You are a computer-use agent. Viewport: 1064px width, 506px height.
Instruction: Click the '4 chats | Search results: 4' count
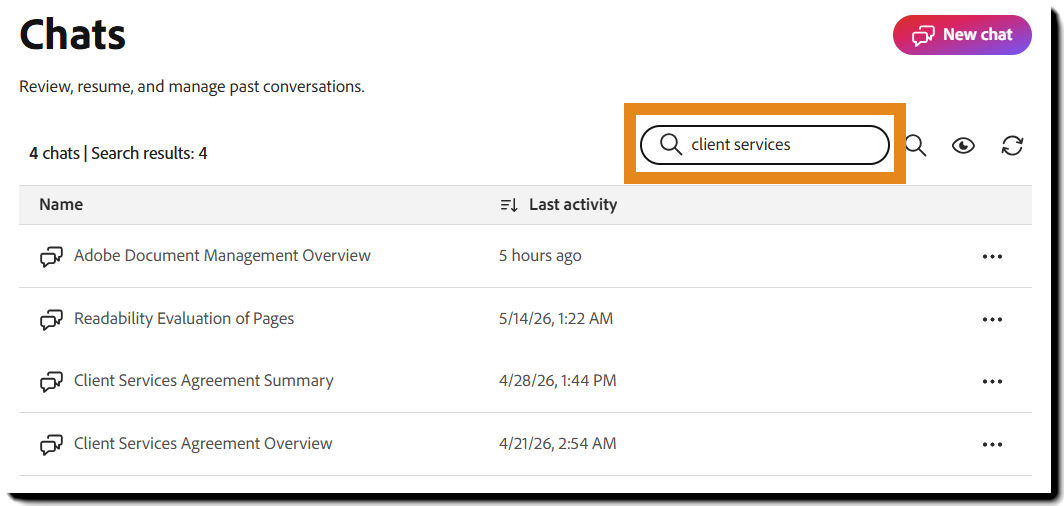click(118, 153)
